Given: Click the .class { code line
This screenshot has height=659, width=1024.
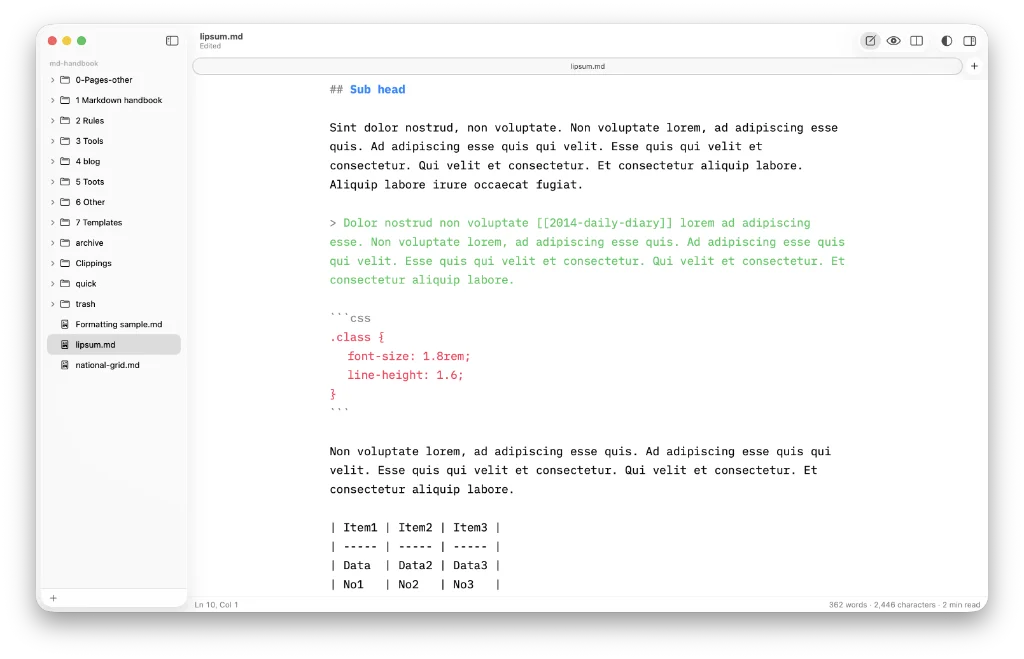Looking at the screenshot, I should tap(357, 337).
